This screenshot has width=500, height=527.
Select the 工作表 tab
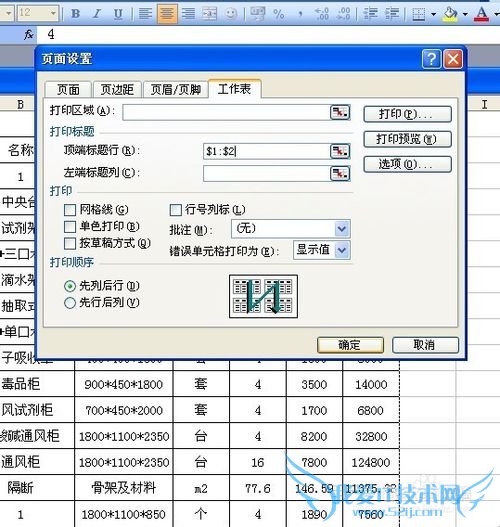click(x=234, y=89)
